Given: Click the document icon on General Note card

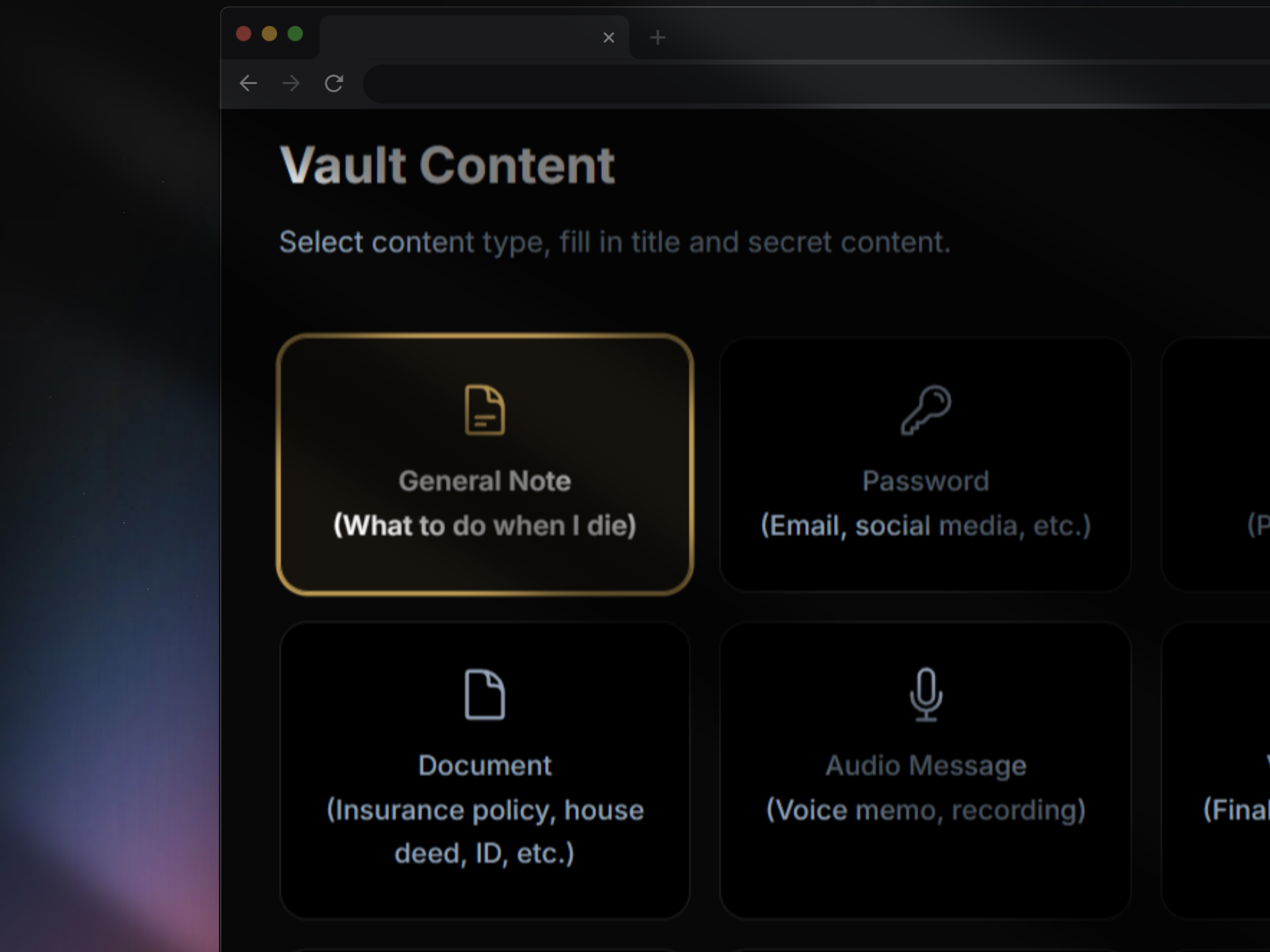Looking at the screenshot, I should [x=485, y=410].
